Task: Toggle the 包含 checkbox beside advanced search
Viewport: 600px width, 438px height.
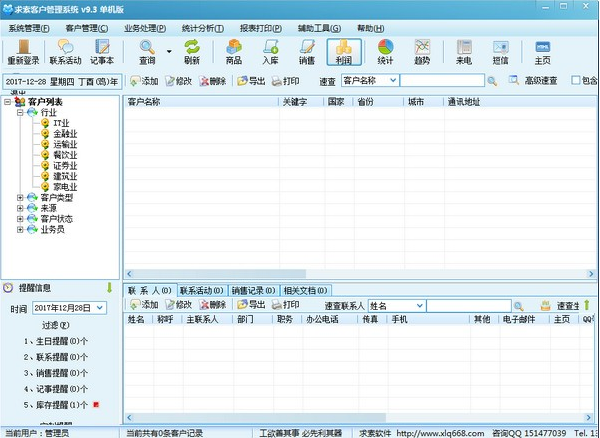Action: 574,80
